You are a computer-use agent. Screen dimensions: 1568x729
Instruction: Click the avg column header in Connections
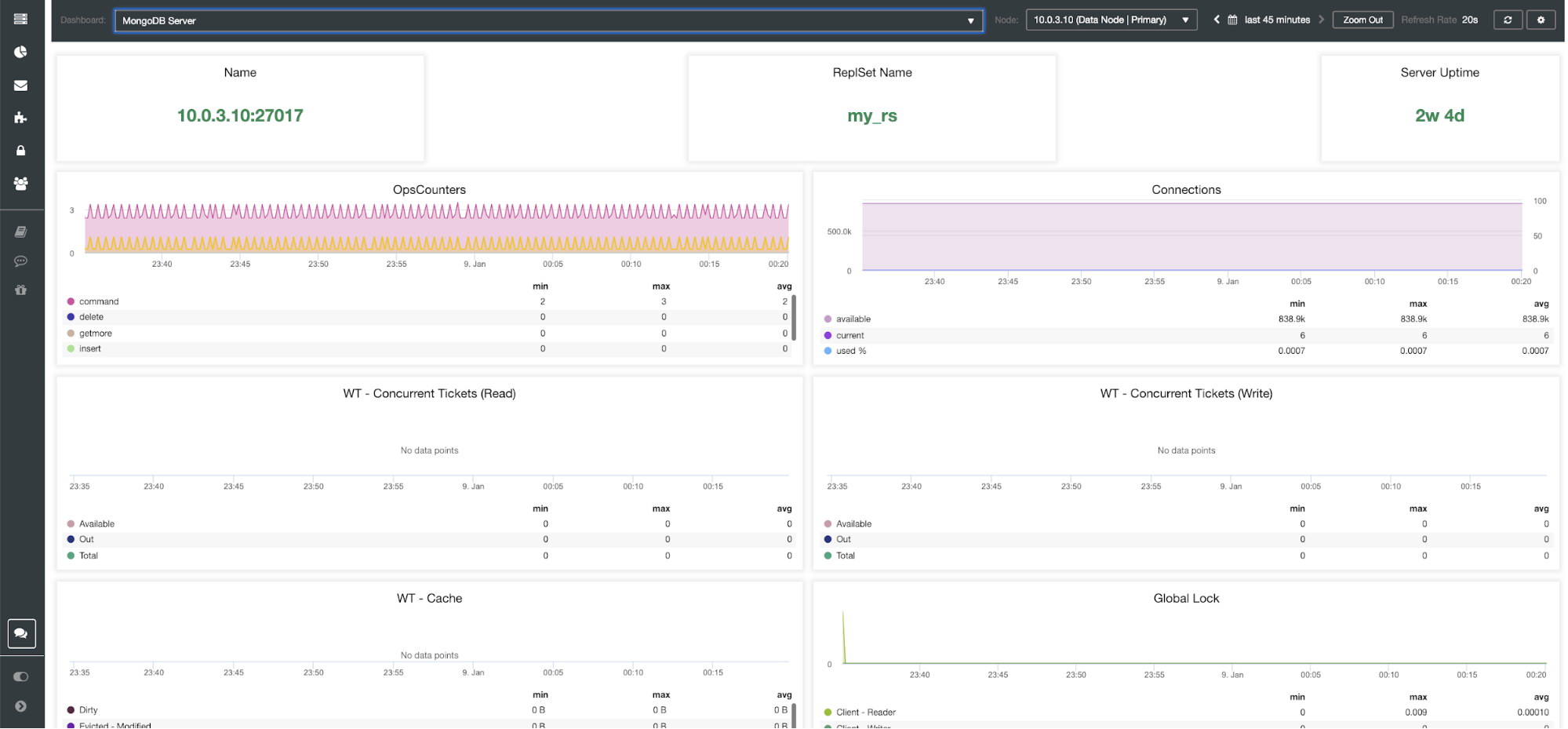[1541, 304]
